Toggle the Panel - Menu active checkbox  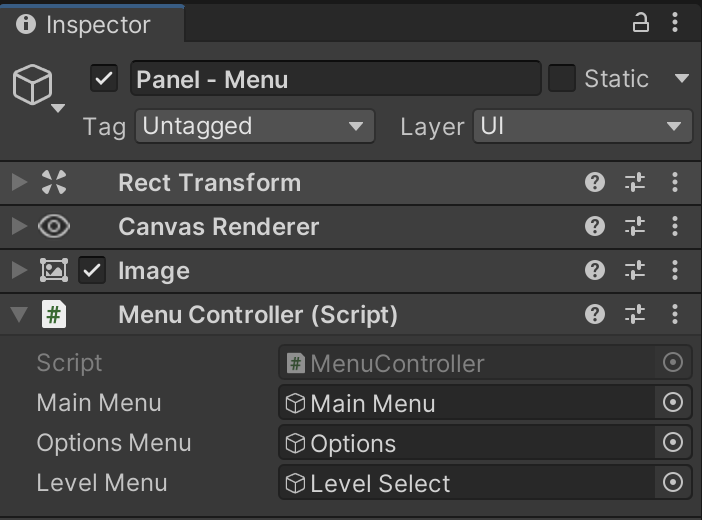coord(104,78)
